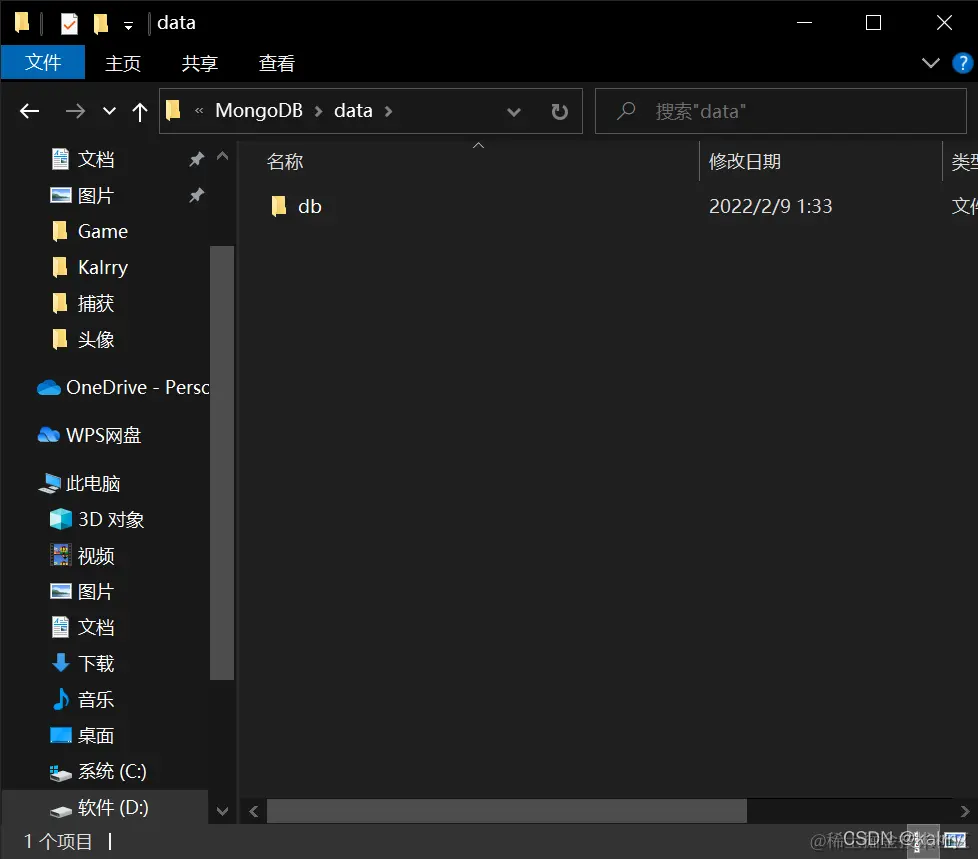Image resolution: width=978 pixels, height=859 pixels.
Task: Open 视频 under 此电脑
Action: [95, 556]
